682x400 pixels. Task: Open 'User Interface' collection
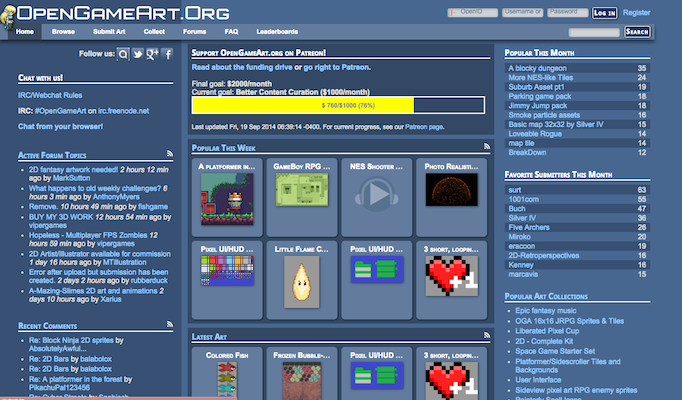(x=538, y=380)
